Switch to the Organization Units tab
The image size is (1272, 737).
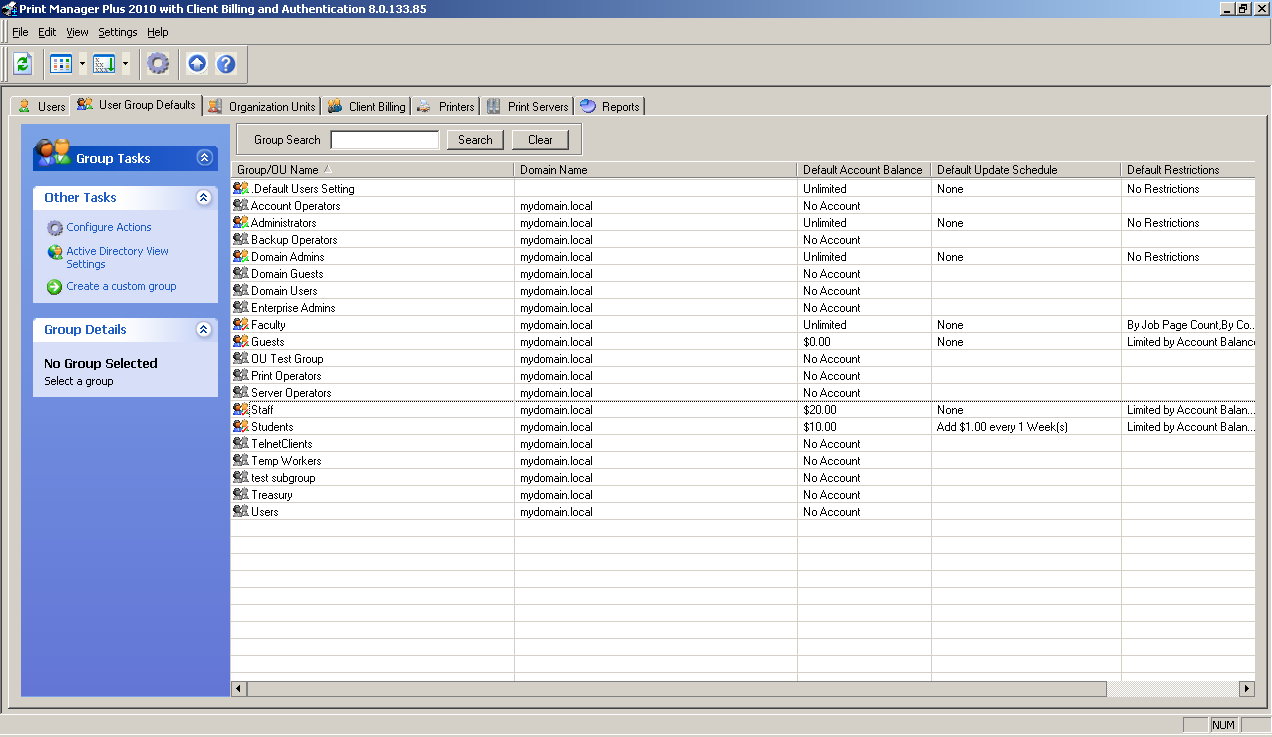[x=262, y=107]
